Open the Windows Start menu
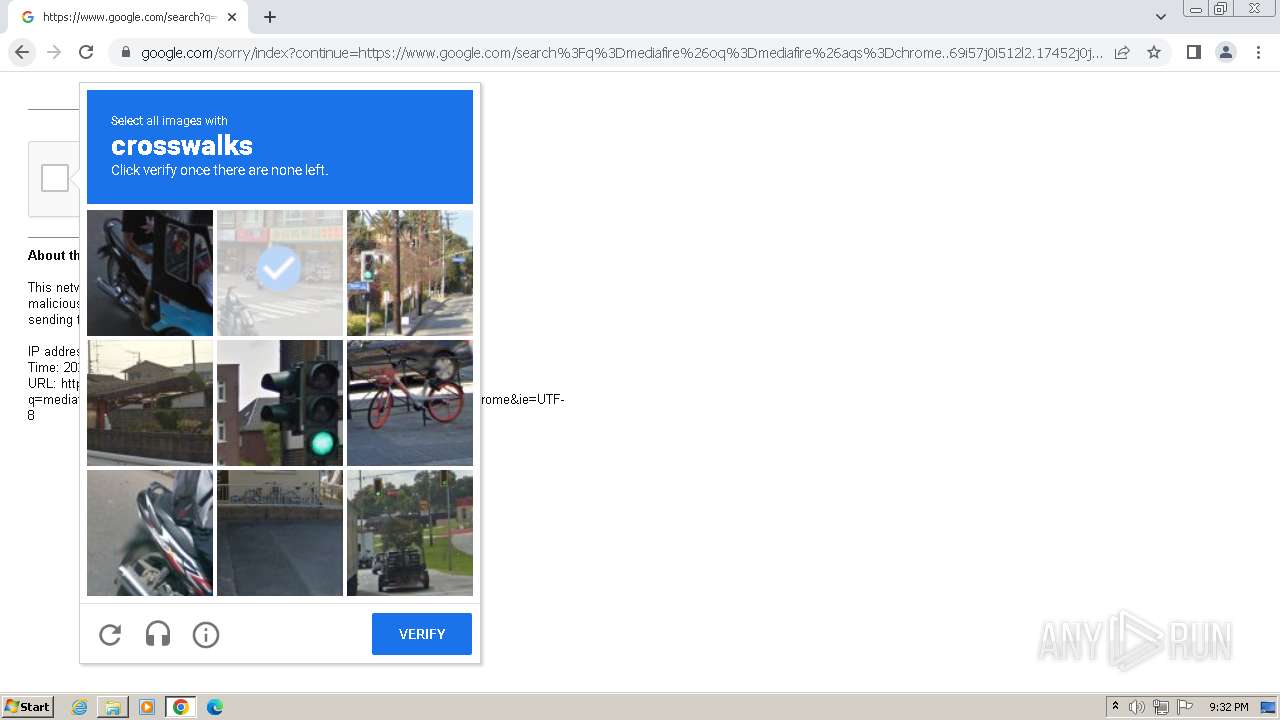1280x720 pixels. [x=28, y=707]
